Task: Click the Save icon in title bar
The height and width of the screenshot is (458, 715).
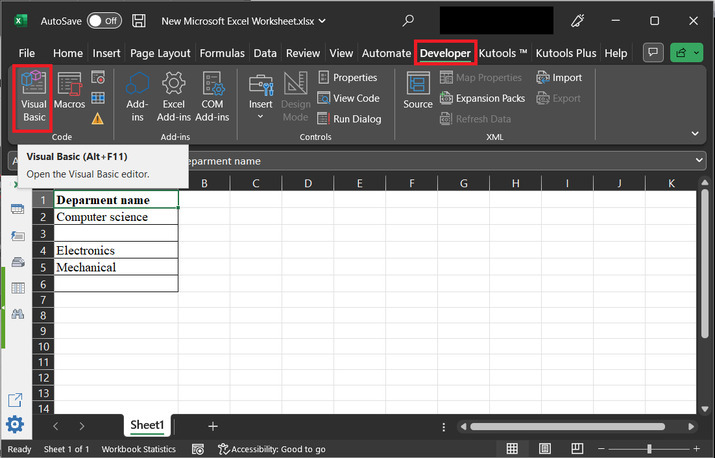Action: point(140,20)
